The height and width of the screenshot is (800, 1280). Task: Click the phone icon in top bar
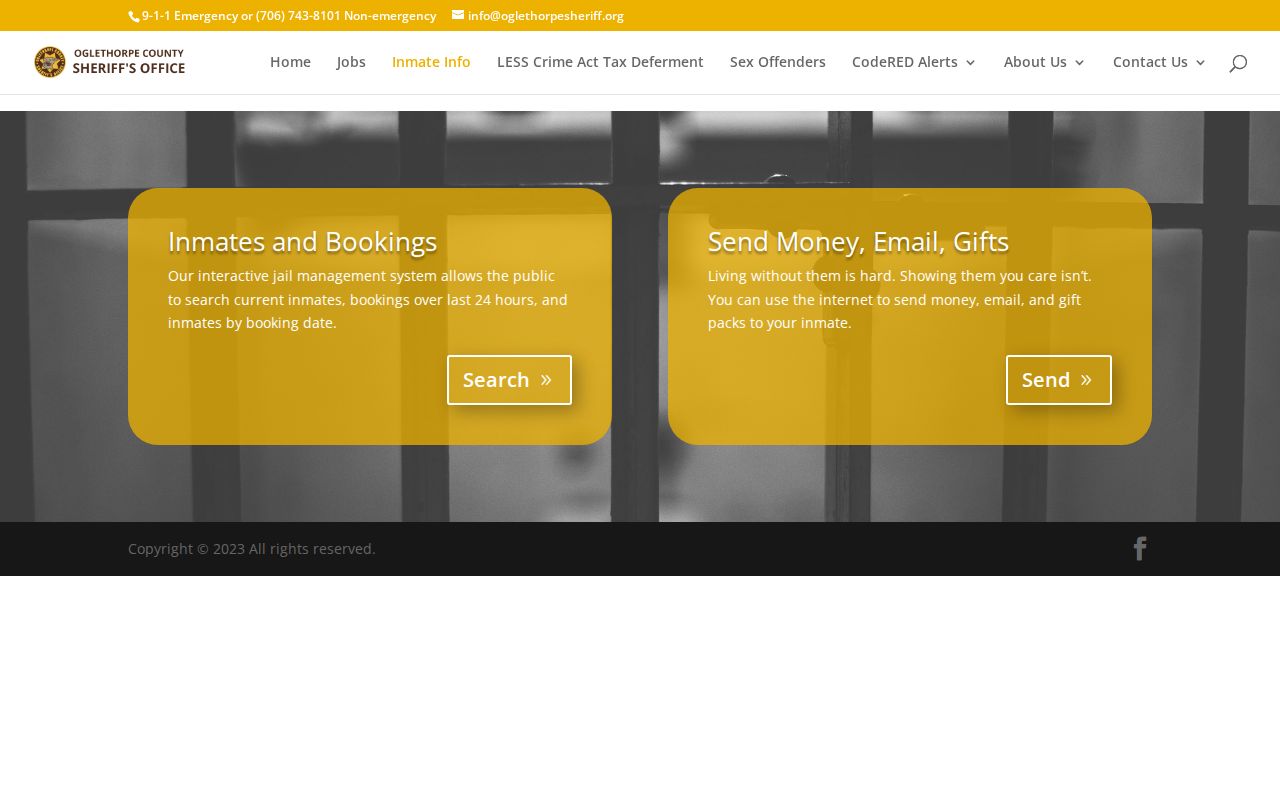pyautogui.click(x=134, y=16)
